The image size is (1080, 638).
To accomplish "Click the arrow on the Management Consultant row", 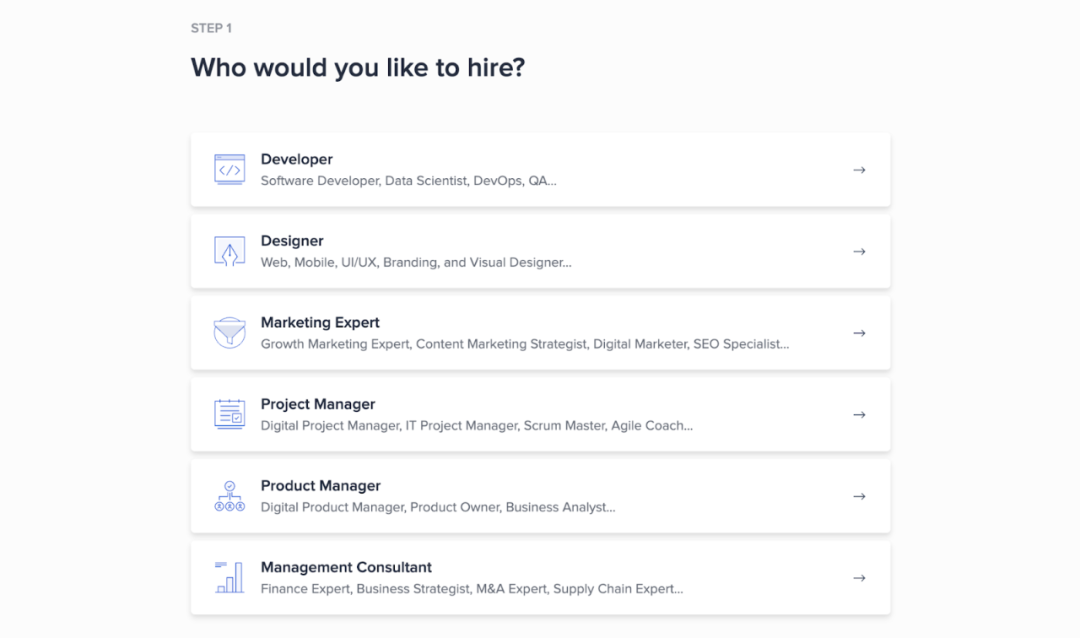I will pyautogui.click(x=859, y=578).
